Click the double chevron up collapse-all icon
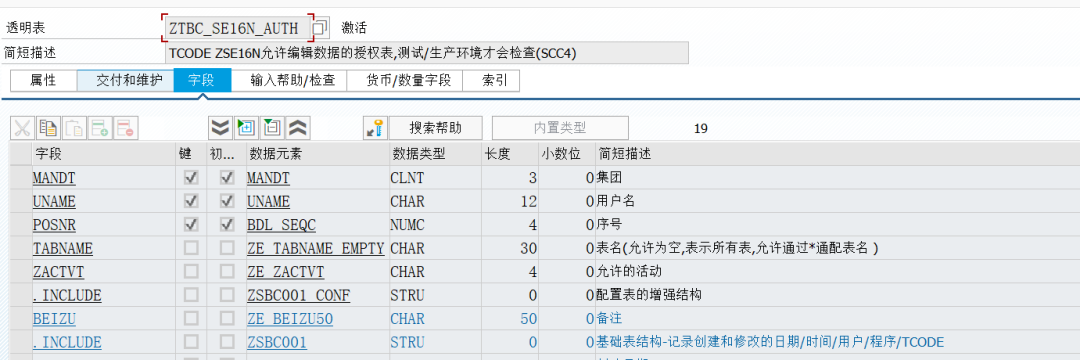Screen dimensions: 1080x360 [x=298, y=128]
